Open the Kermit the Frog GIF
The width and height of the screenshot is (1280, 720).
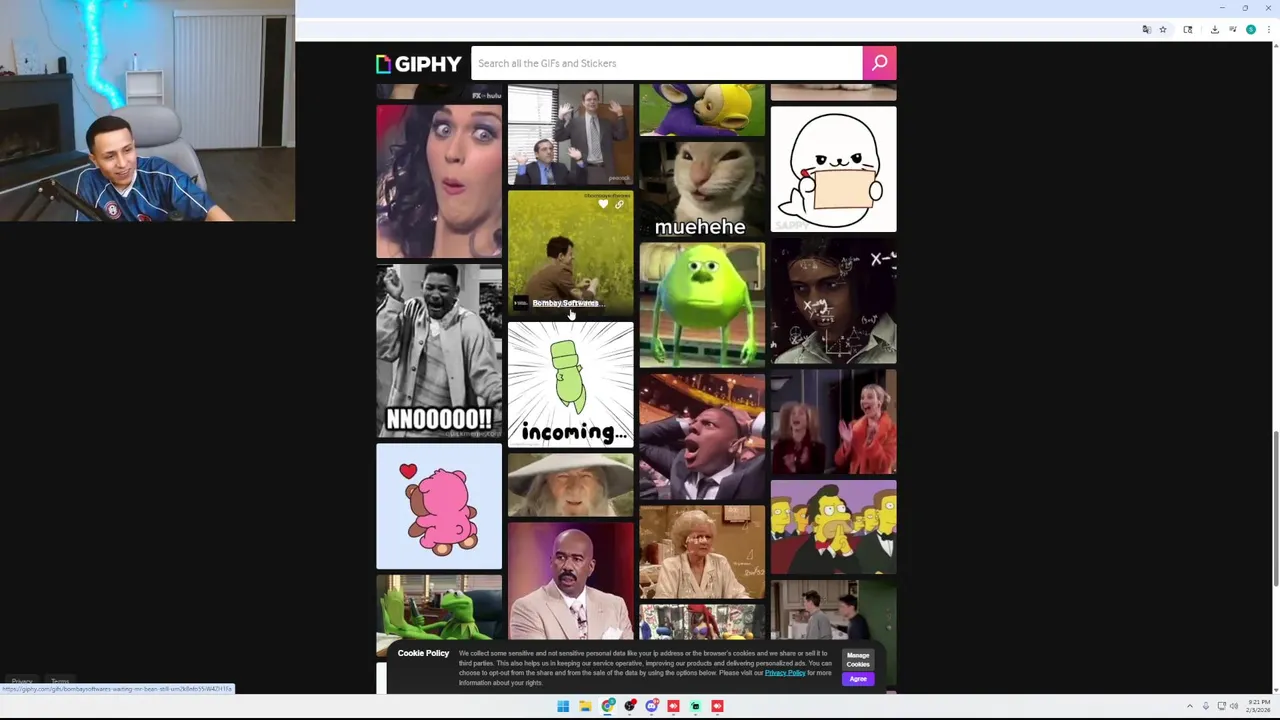[439, 607]
